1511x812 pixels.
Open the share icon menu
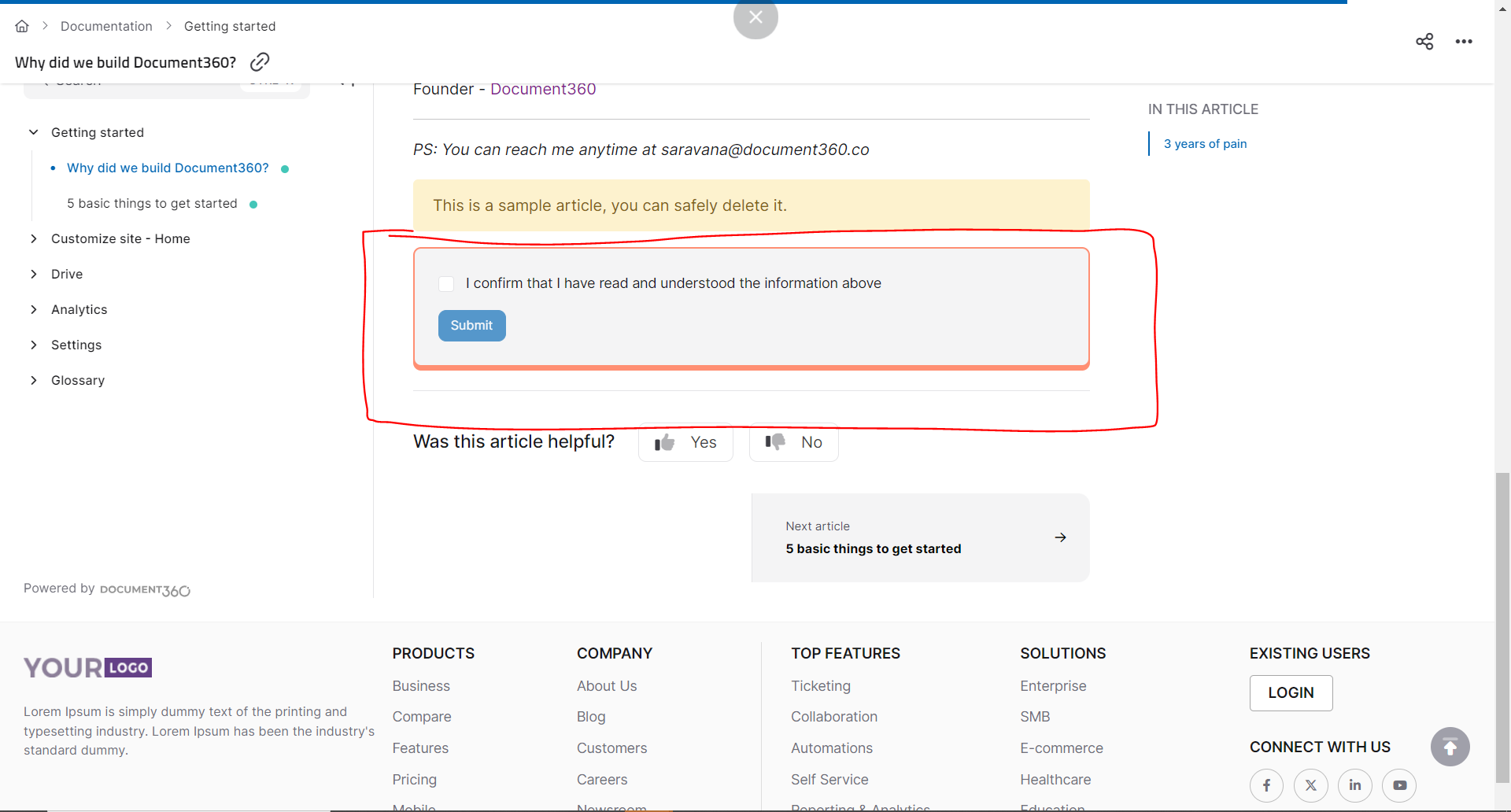pyautogui.click(x=1424, y=42)
